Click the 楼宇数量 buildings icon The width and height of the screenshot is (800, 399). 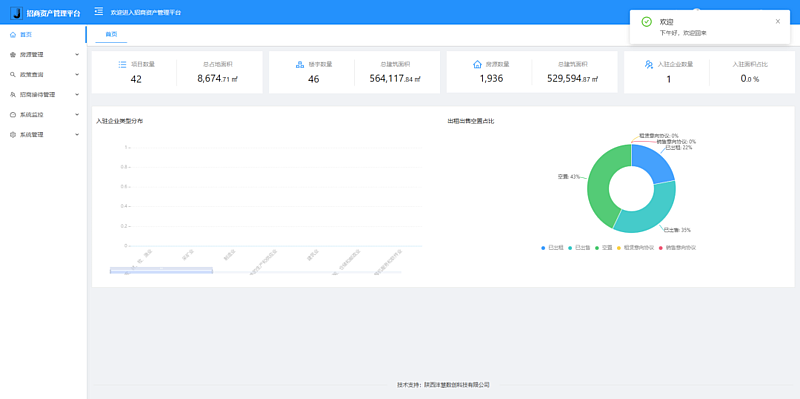click(299, 64)
